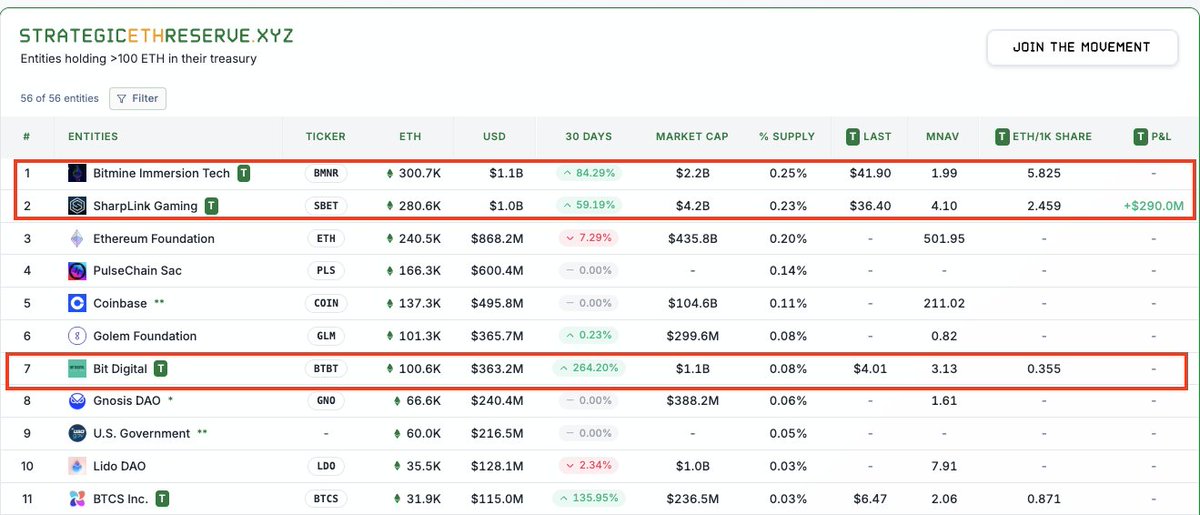
Task: Open the Ethereum Foundation entity name
Action: point(154,238)
